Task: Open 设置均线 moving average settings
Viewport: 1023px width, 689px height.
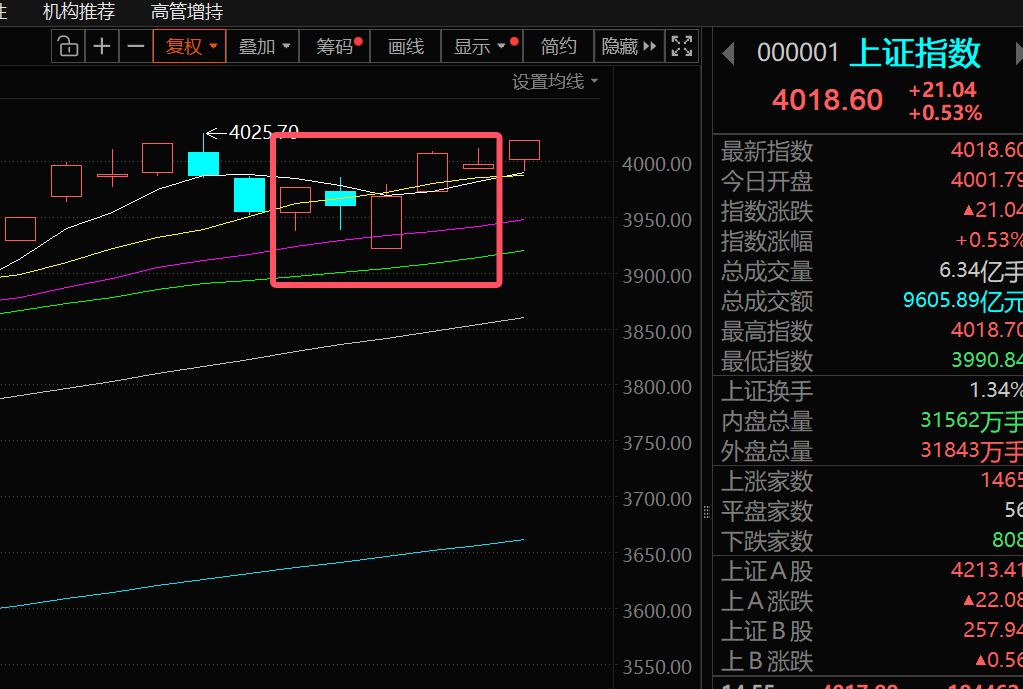Action: (555, 82)
